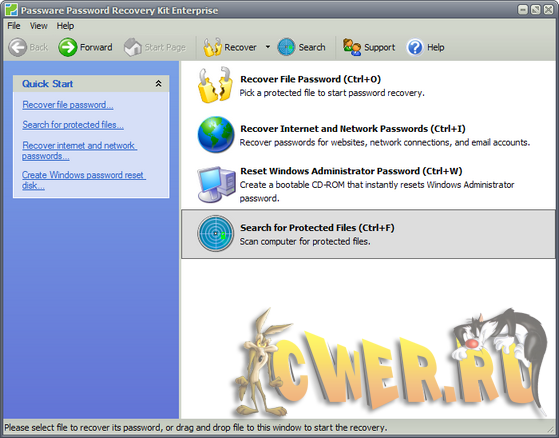Click the radar Search for Protected Files icon
The height and width of the screenshot is (438, 559).
(x=216, y=233)
